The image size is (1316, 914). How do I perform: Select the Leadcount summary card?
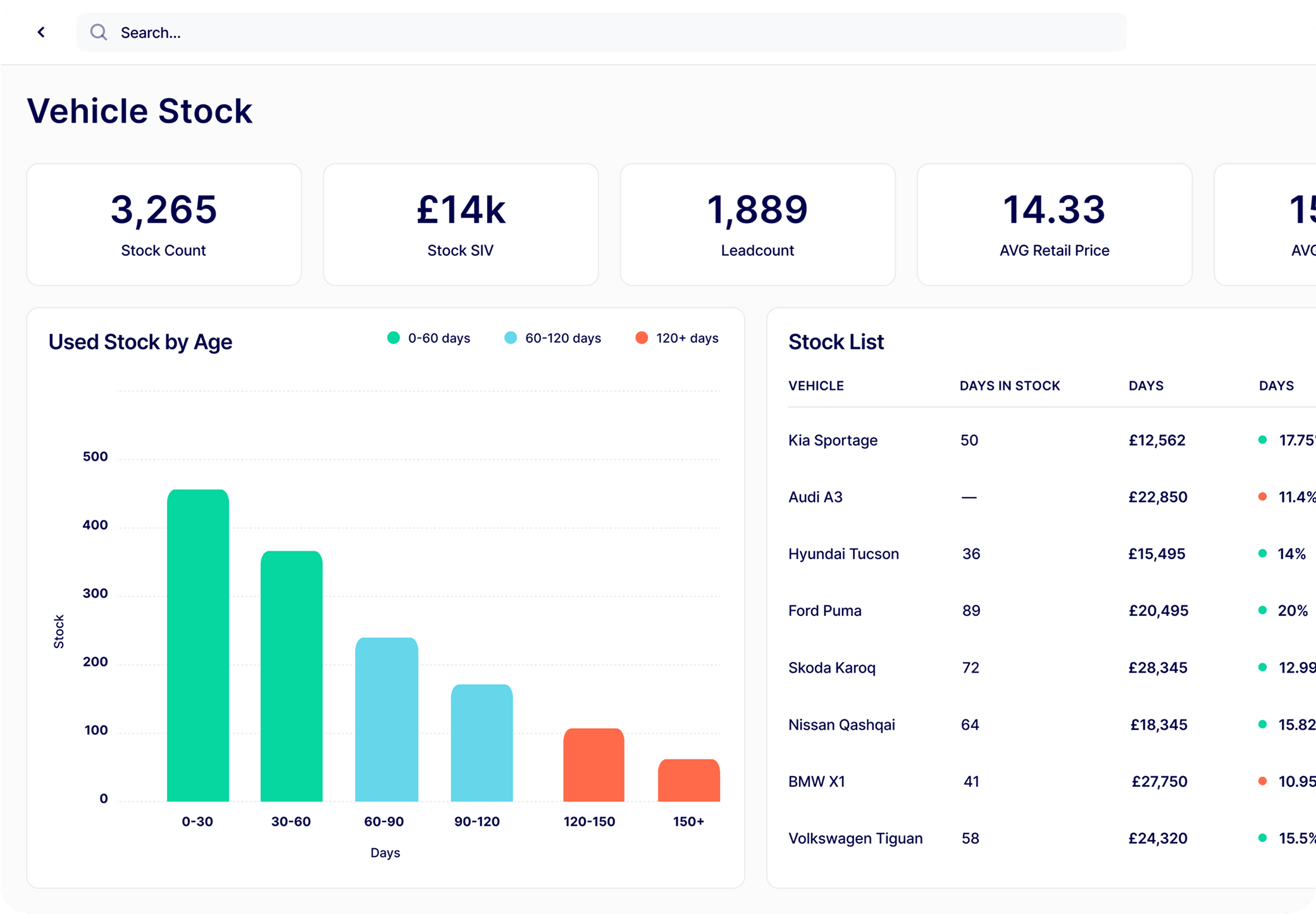[x=757, y=224]
